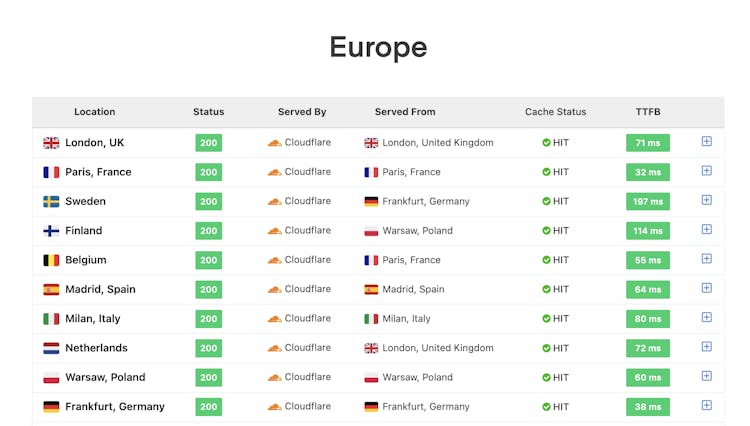Click the Sweden flag icon
750x426 pixels.
51,201
